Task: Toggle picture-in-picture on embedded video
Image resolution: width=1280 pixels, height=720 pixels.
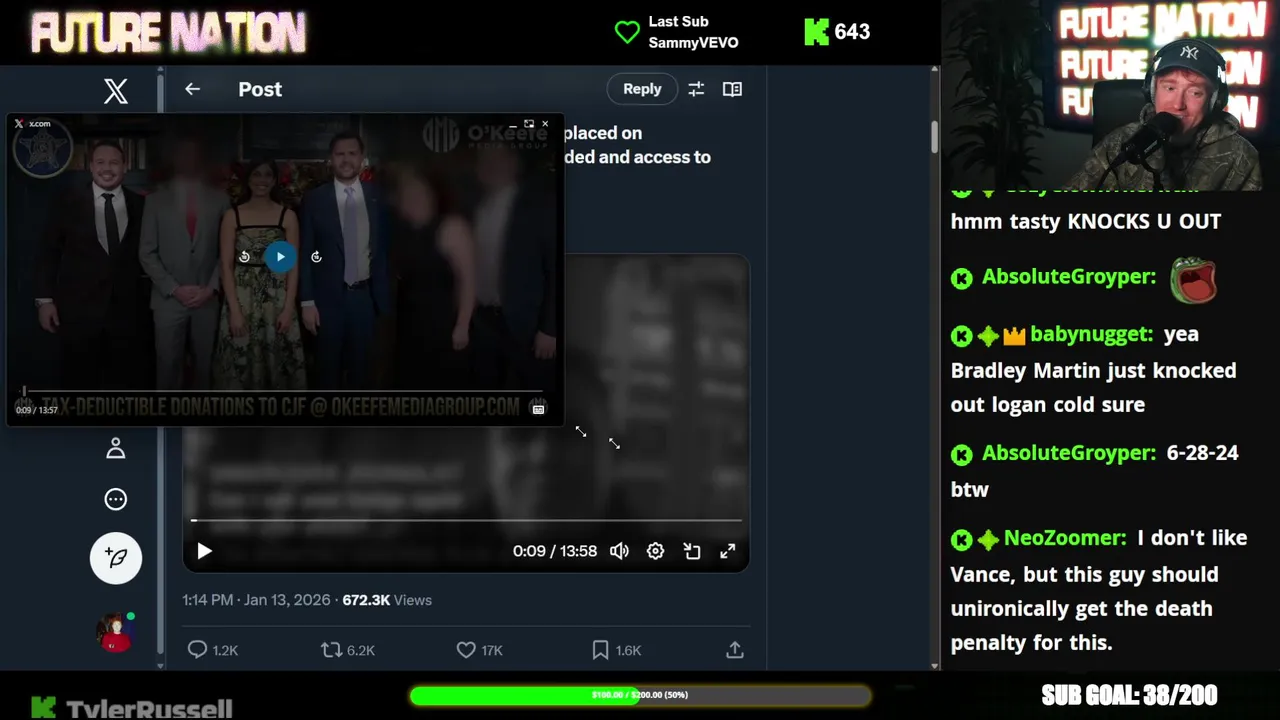Action: pos(692,551)
